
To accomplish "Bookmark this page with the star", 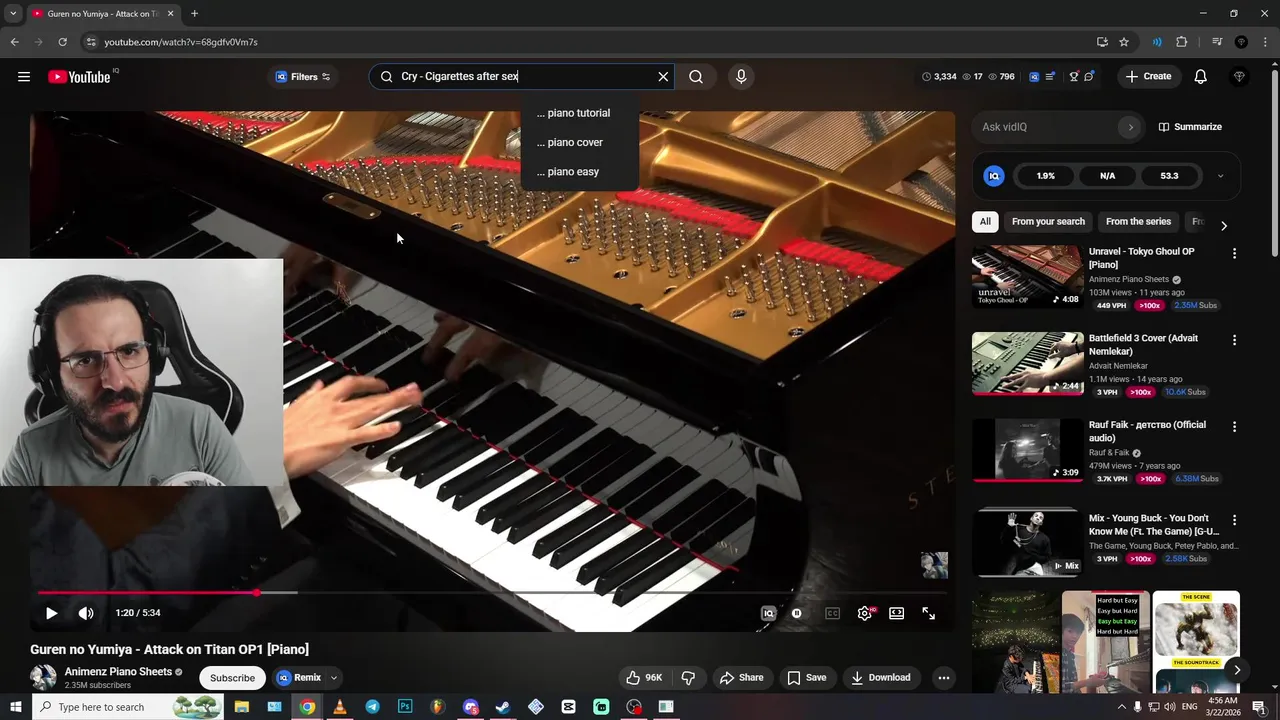I will [x=1124, y=42].
